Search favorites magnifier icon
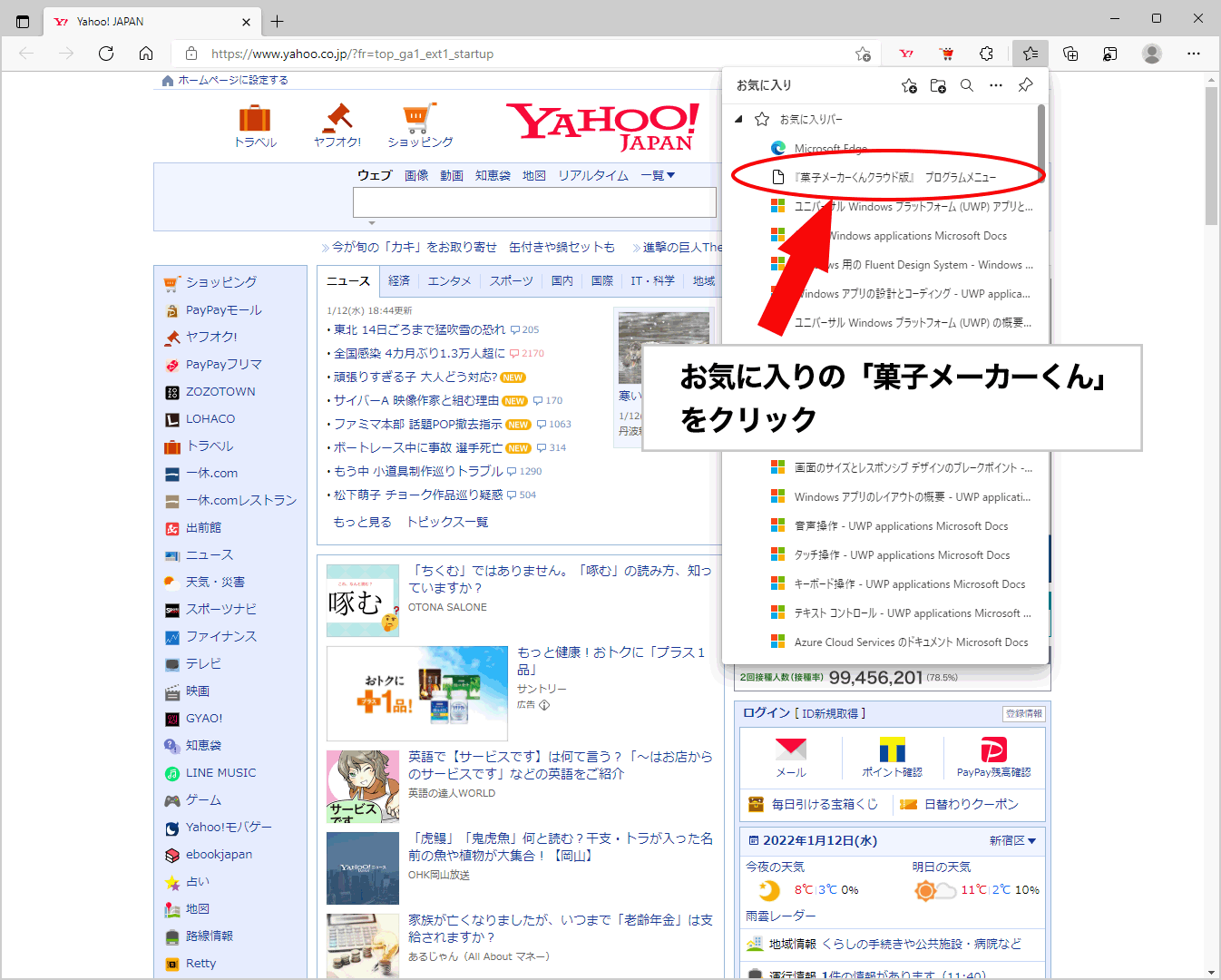Viewport: 1221px width, 980px height. click(x=967, y=85)
